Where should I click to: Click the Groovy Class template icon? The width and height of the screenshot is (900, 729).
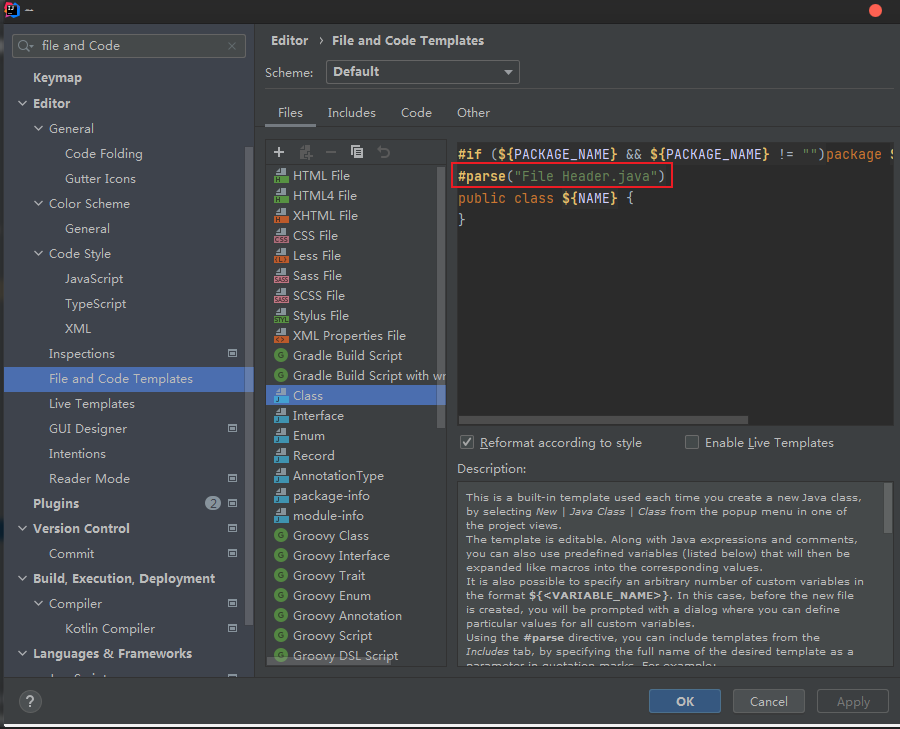(281, 536)
